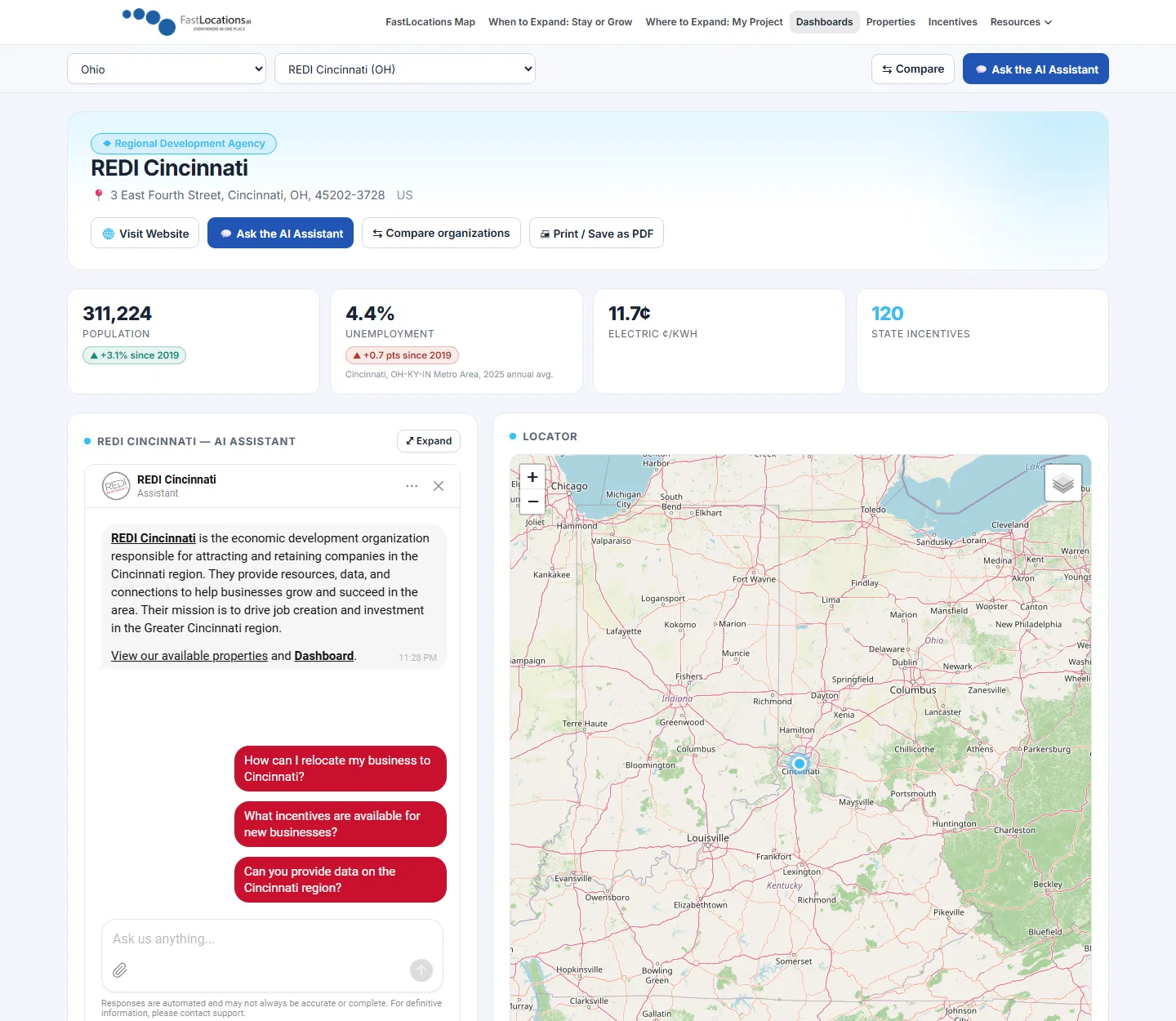Click the 4.4% unemployment figure
The width and height of the screenshot is (1176, 1021).
tap(370, 314)
